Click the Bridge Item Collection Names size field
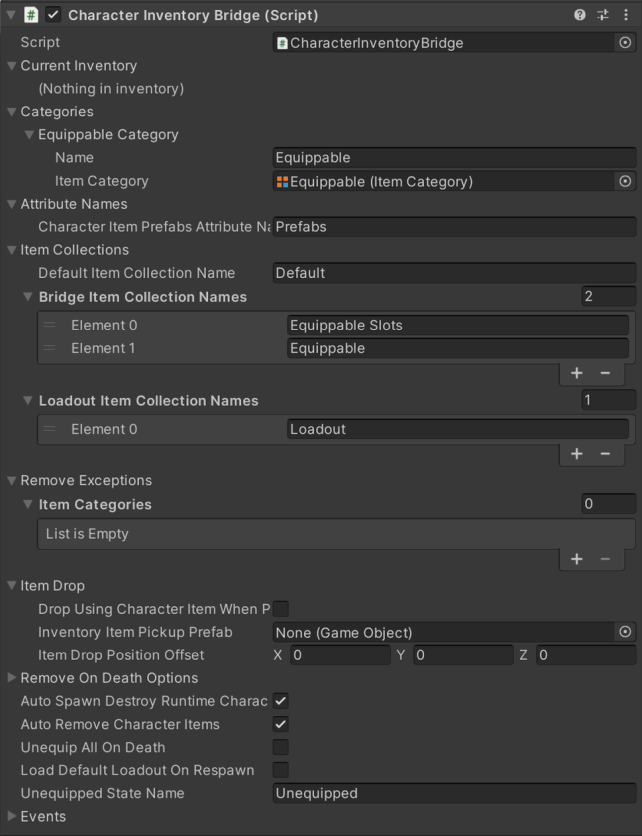 pyautogui.click(x=608, y=296)
